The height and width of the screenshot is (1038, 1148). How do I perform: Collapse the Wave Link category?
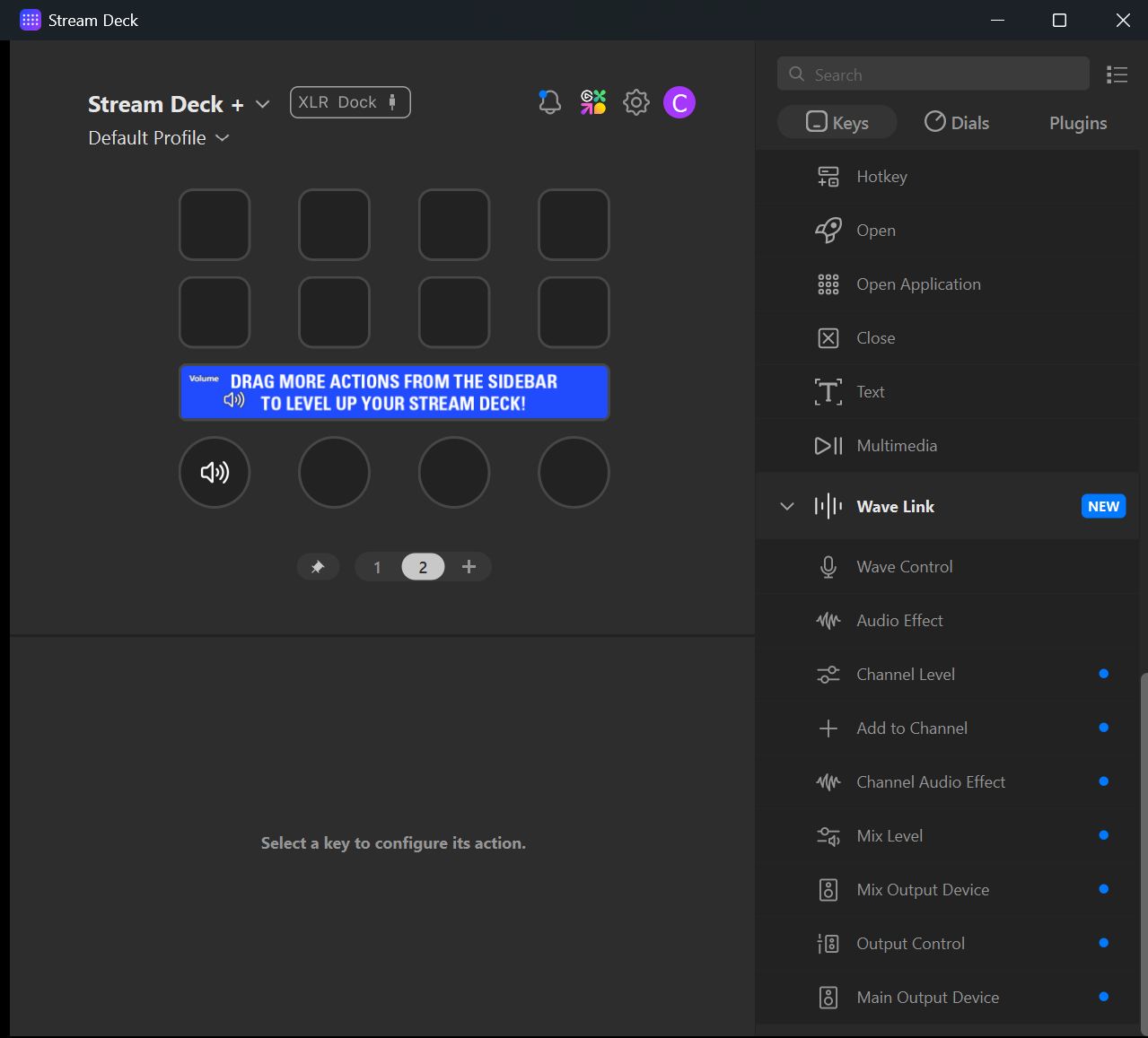[787, 507]
